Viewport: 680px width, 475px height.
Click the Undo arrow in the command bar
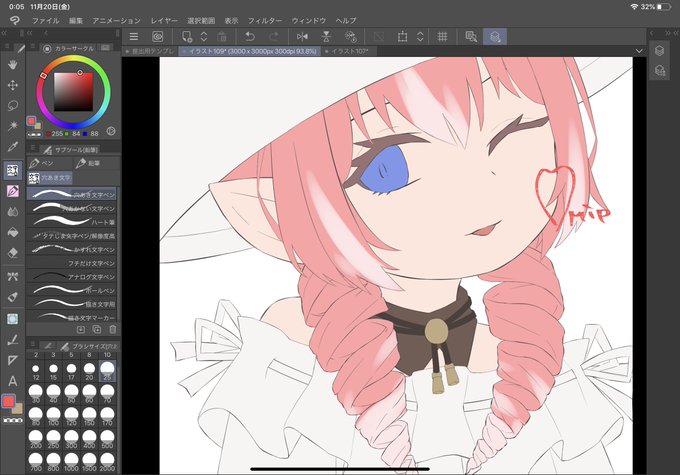[250, 37]
